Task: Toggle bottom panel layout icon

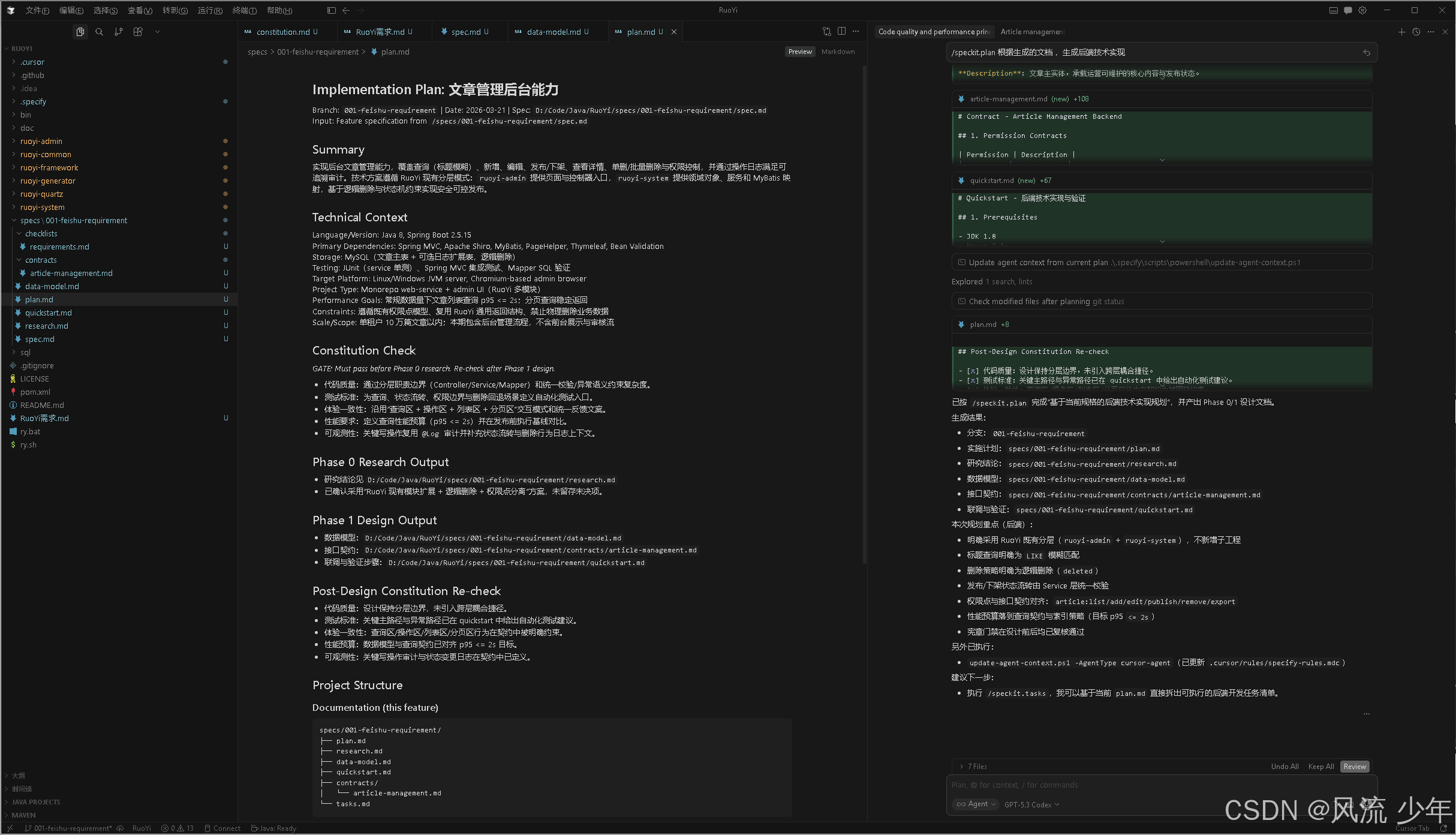Action: pos(1333,10)
